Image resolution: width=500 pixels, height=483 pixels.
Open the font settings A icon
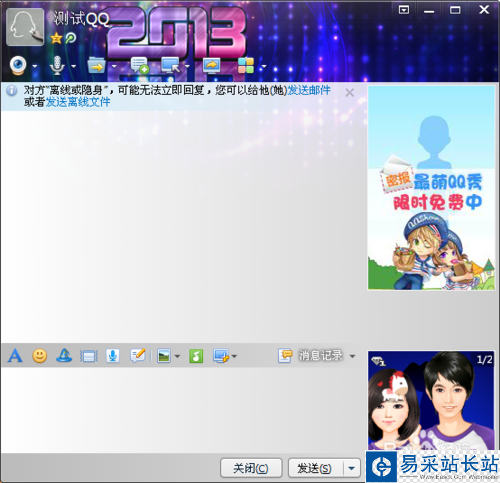click(15, 356)
